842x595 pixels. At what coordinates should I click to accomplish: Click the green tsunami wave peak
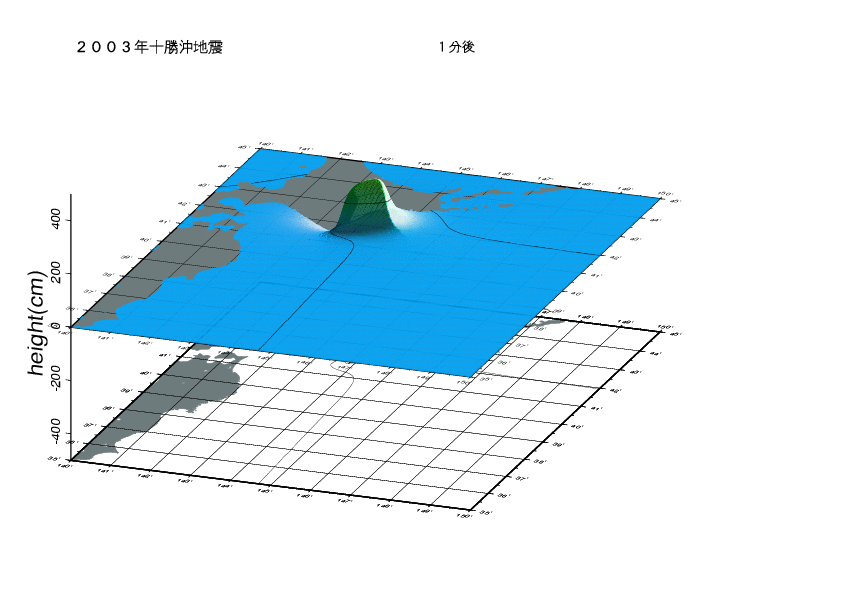click(x=364, y=202)
